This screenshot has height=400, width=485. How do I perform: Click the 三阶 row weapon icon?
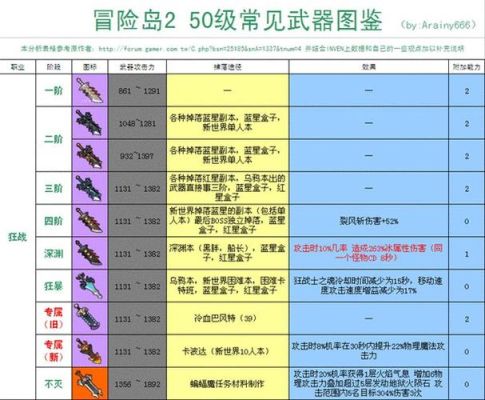(90, 188)
